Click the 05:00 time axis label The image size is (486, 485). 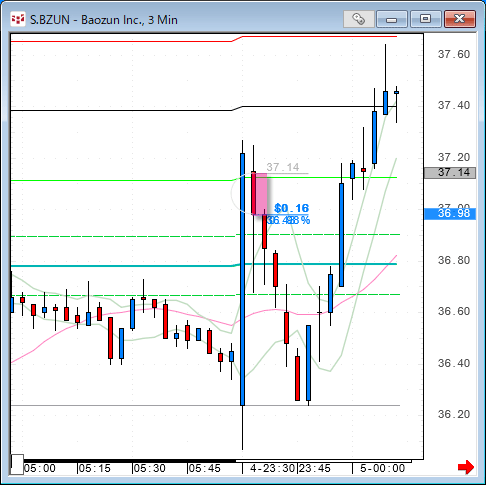point(40,468)
